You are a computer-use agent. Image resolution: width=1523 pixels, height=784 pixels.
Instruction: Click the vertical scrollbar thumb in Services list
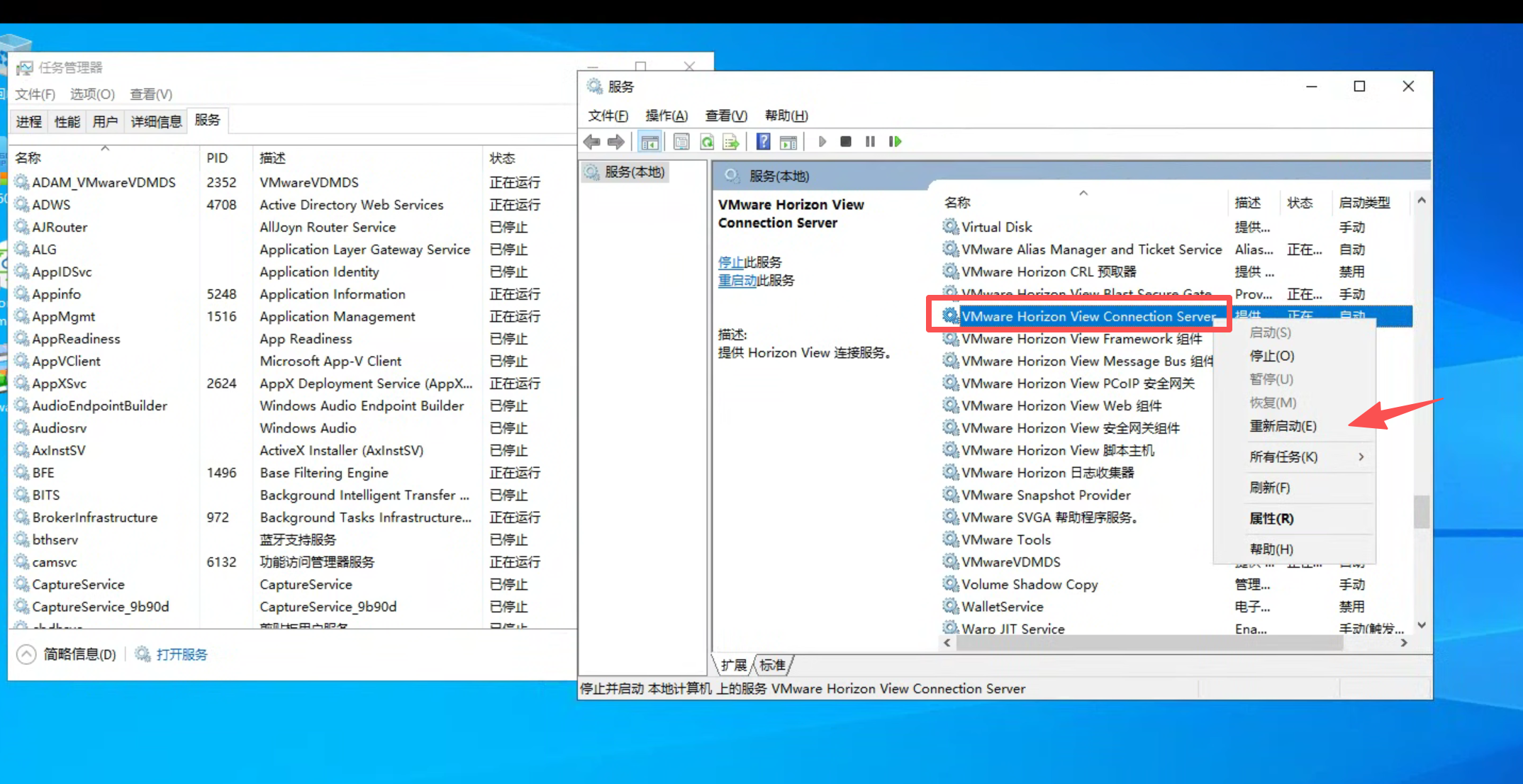pos(1422,511)
